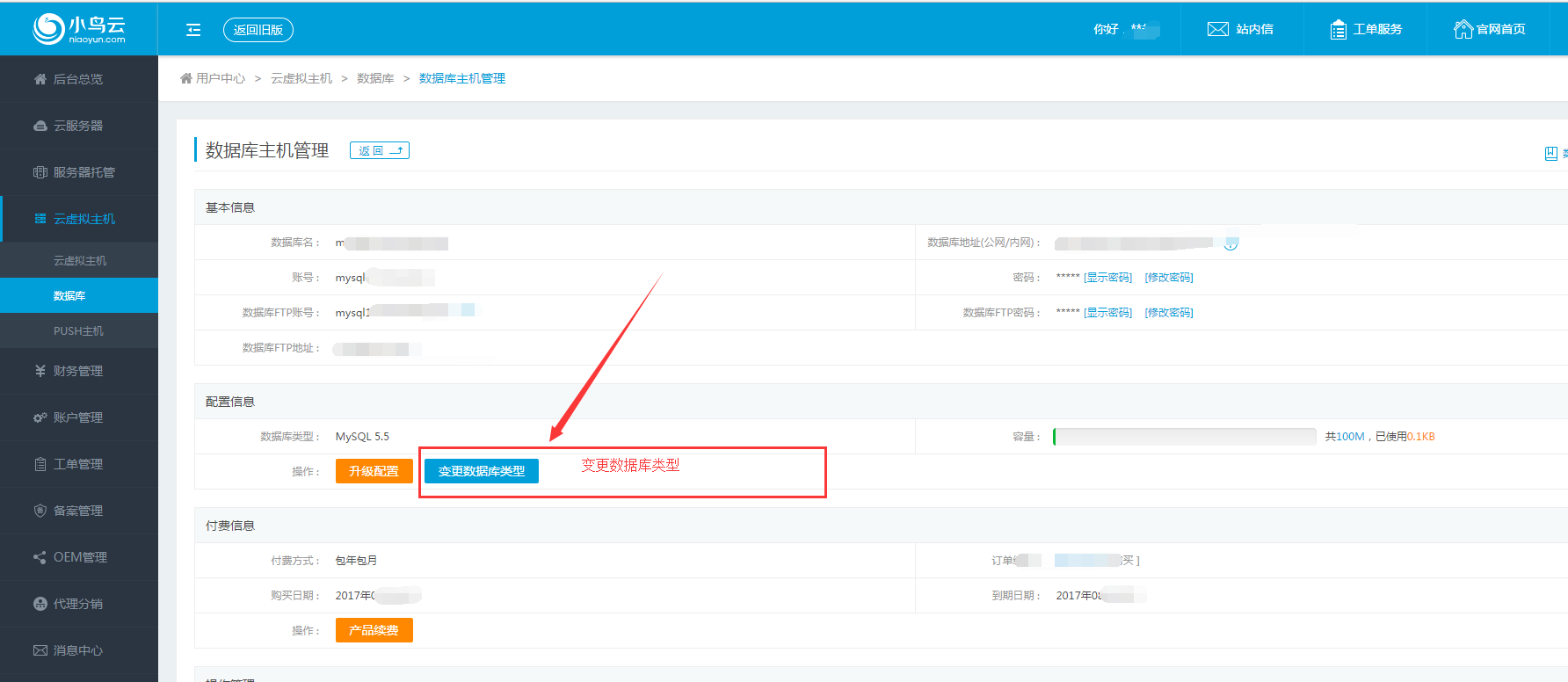This screenshot has width=1568, height=682.
Task: Click 工单管理 clipboard icon in sidebar
Action: [40, 464]
